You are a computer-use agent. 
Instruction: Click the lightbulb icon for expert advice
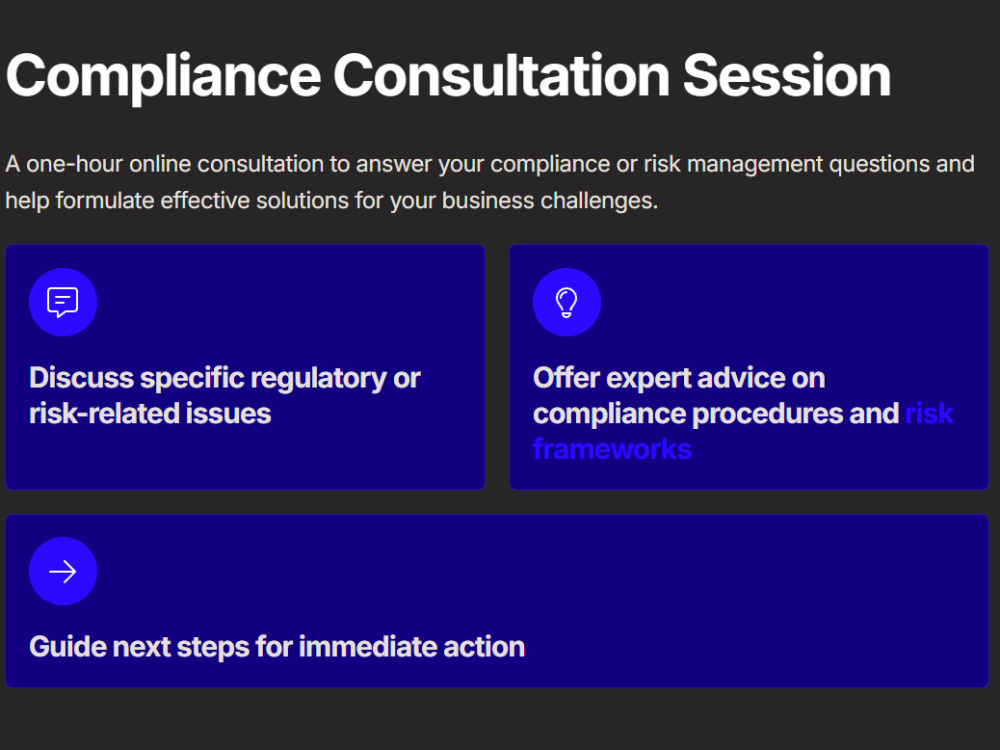566,302
